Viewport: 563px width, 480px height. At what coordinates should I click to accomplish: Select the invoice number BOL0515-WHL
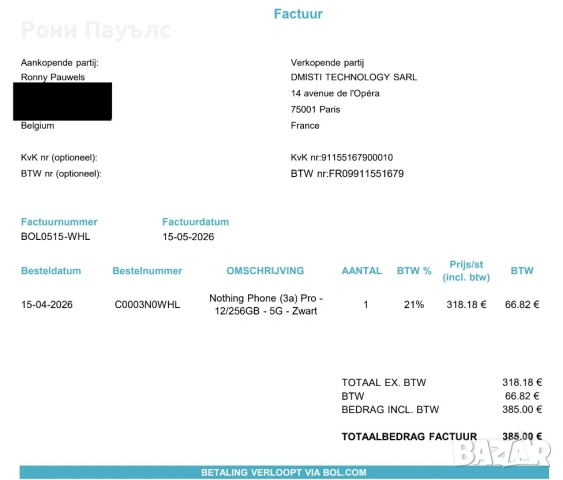pos(56,237)
